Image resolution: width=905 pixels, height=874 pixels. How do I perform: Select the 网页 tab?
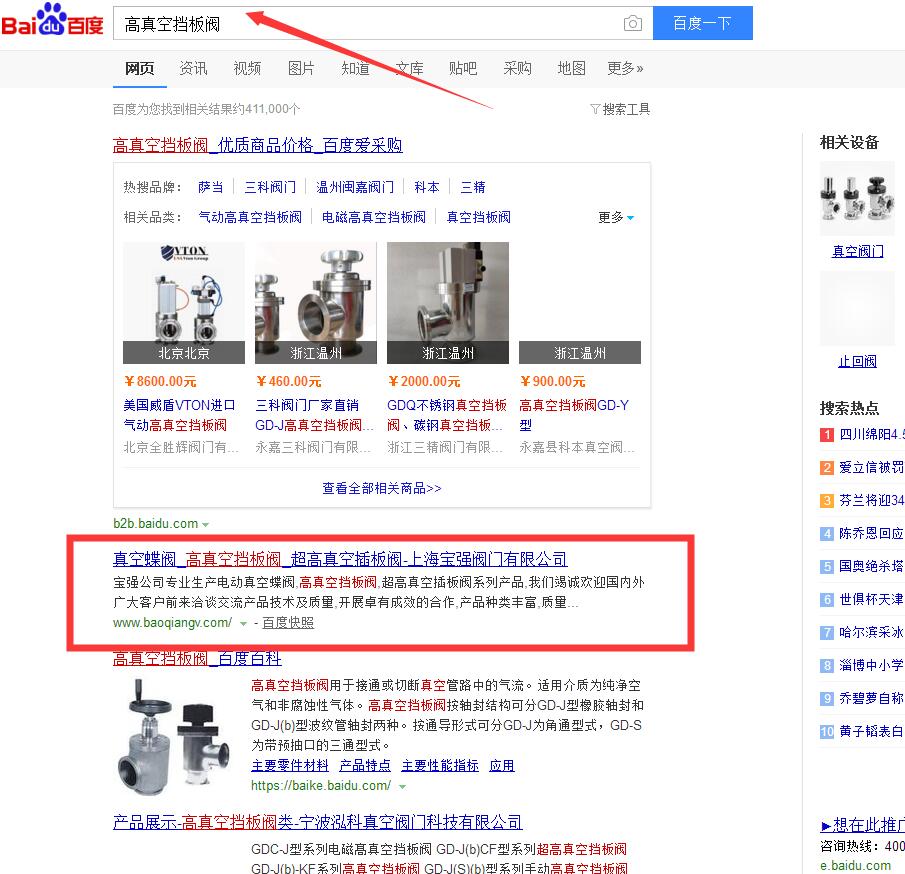click(x=140, y=69)
